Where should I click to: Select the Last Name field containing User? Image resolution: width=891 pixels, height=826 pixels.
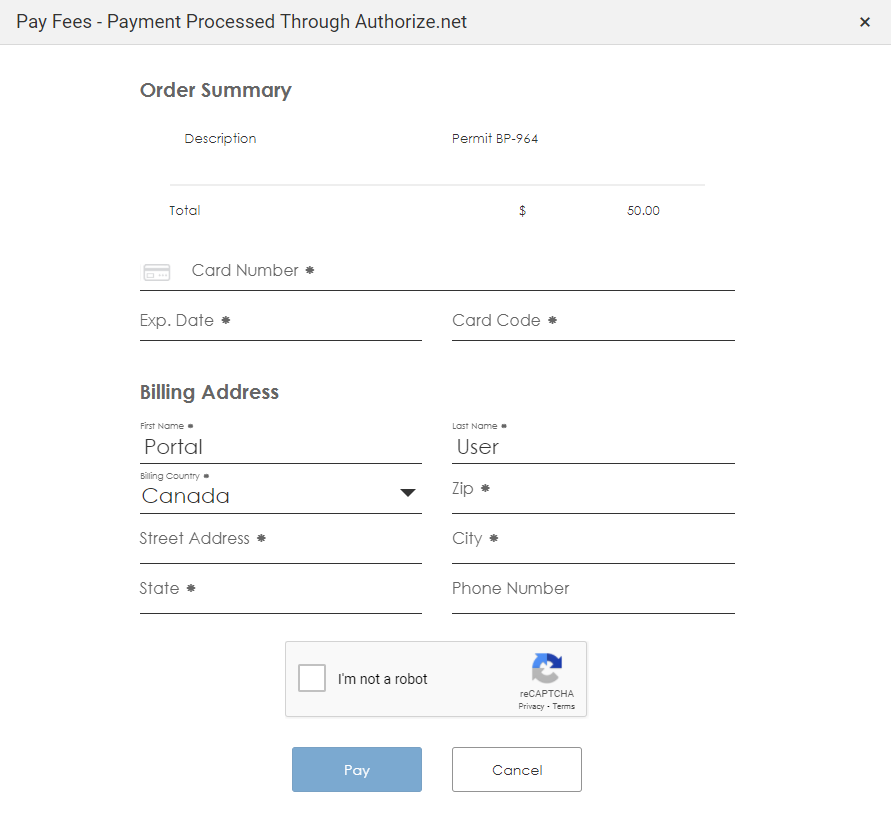(590, 446)
